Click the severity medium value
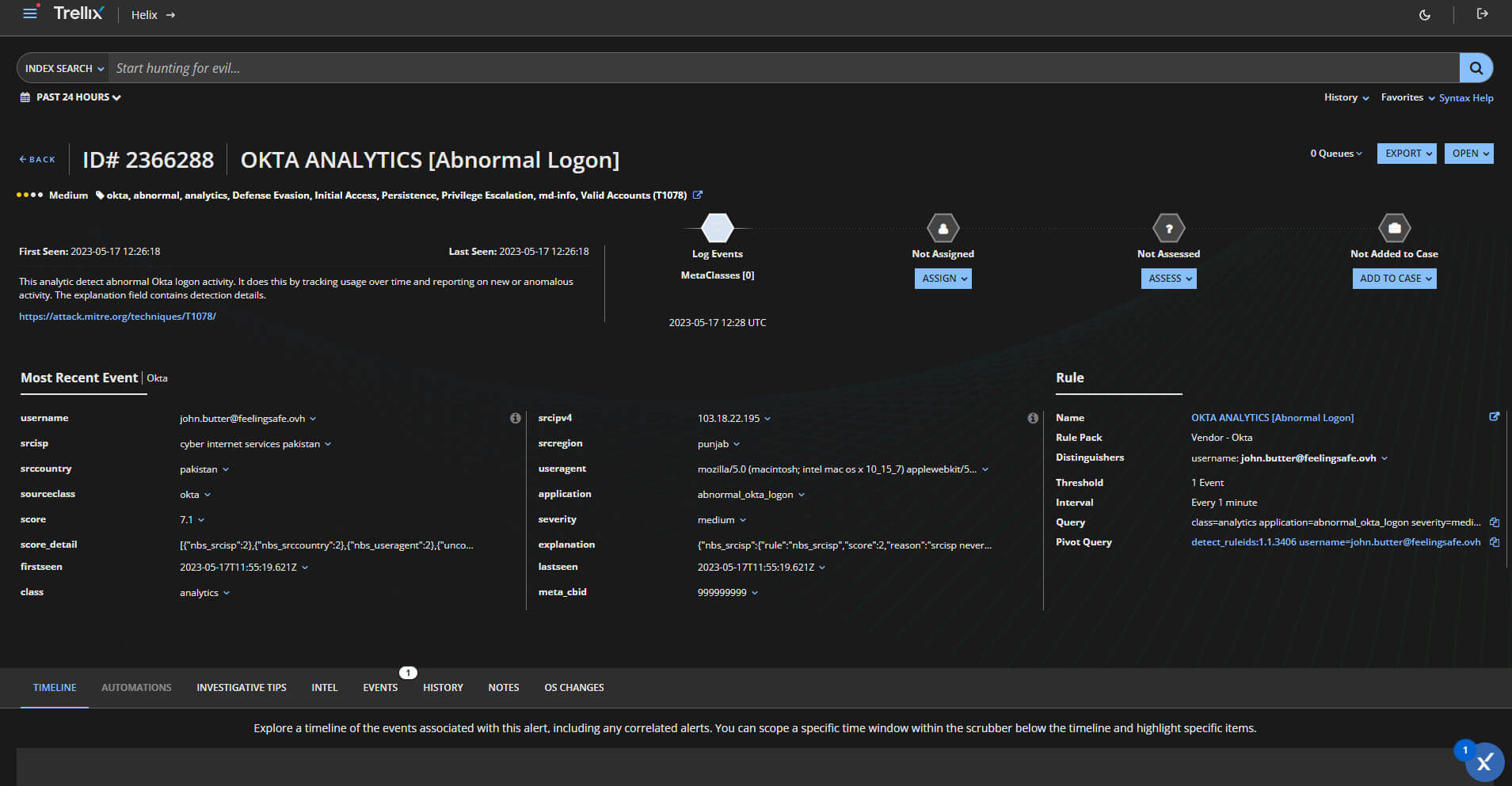This screenshot has width=1512, height=786. (x=716, y=520)
